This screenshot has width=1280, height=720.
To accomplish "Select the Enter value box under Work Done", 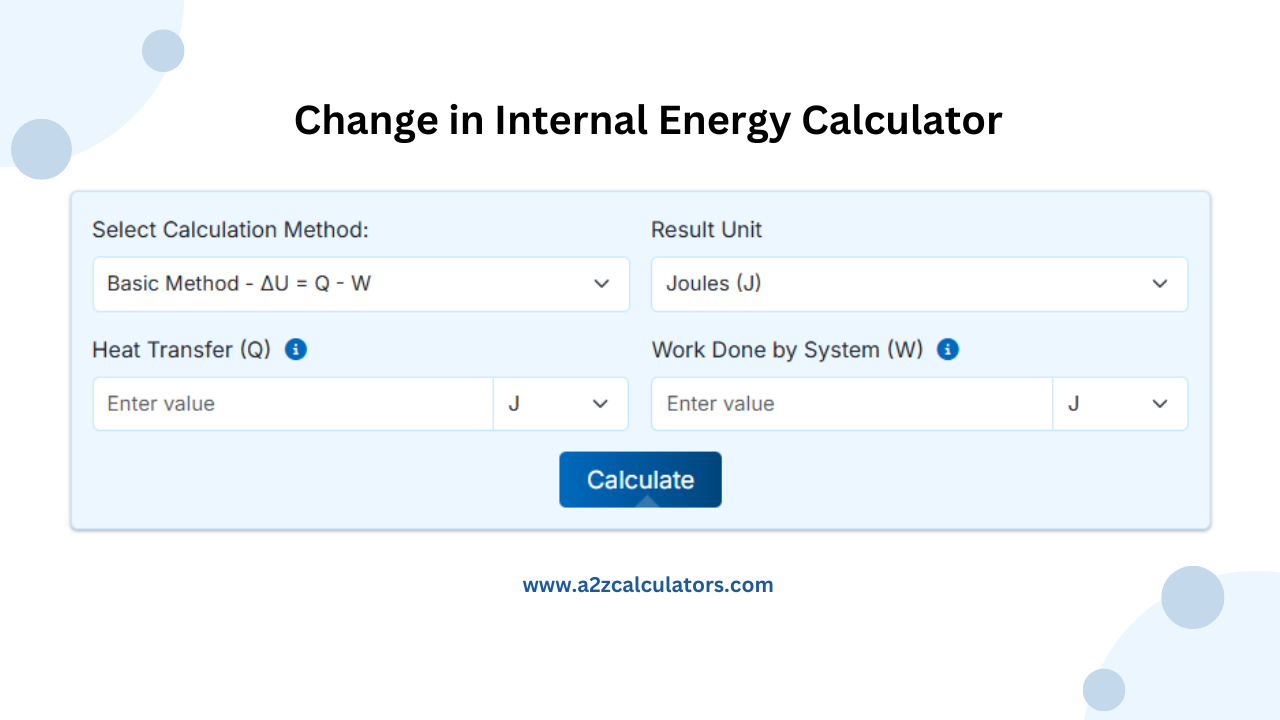I will [x=850, y=404].
